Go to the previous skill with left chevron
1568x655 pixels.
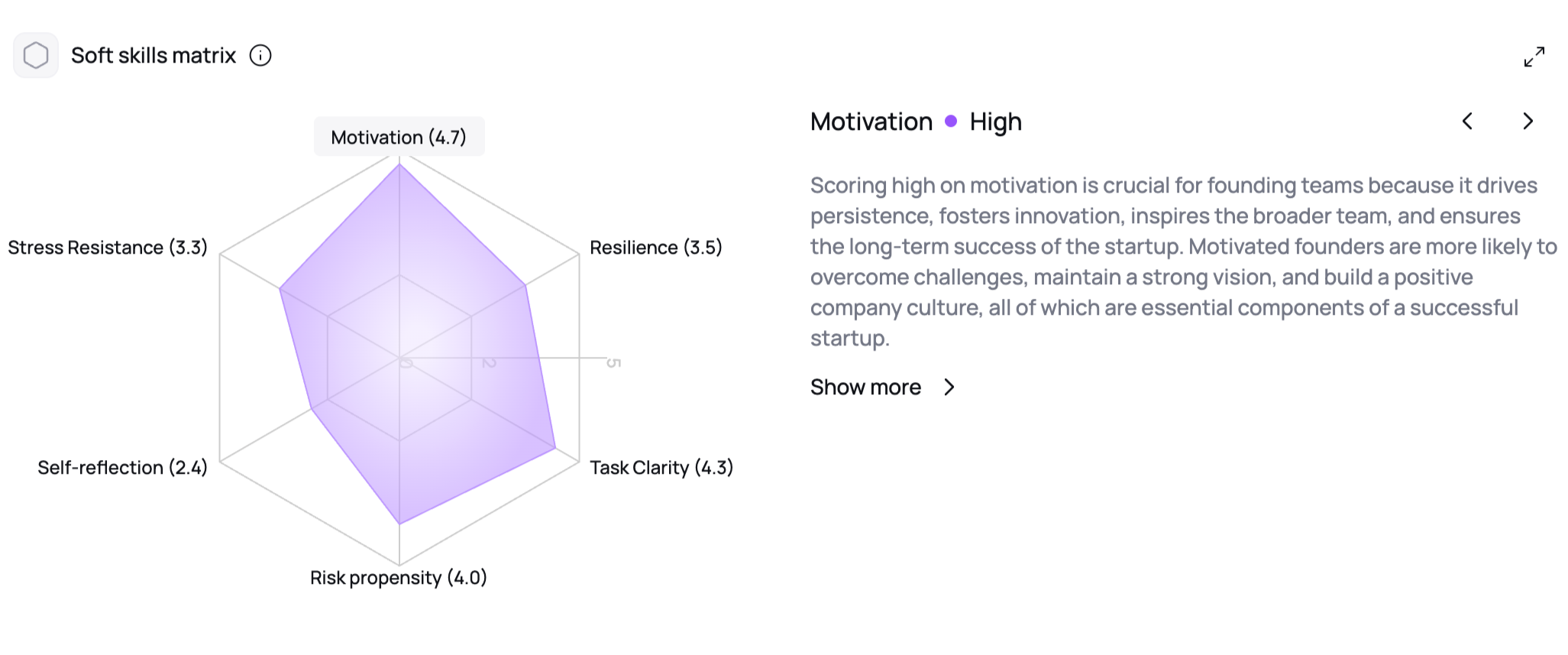pos(1467,122)
